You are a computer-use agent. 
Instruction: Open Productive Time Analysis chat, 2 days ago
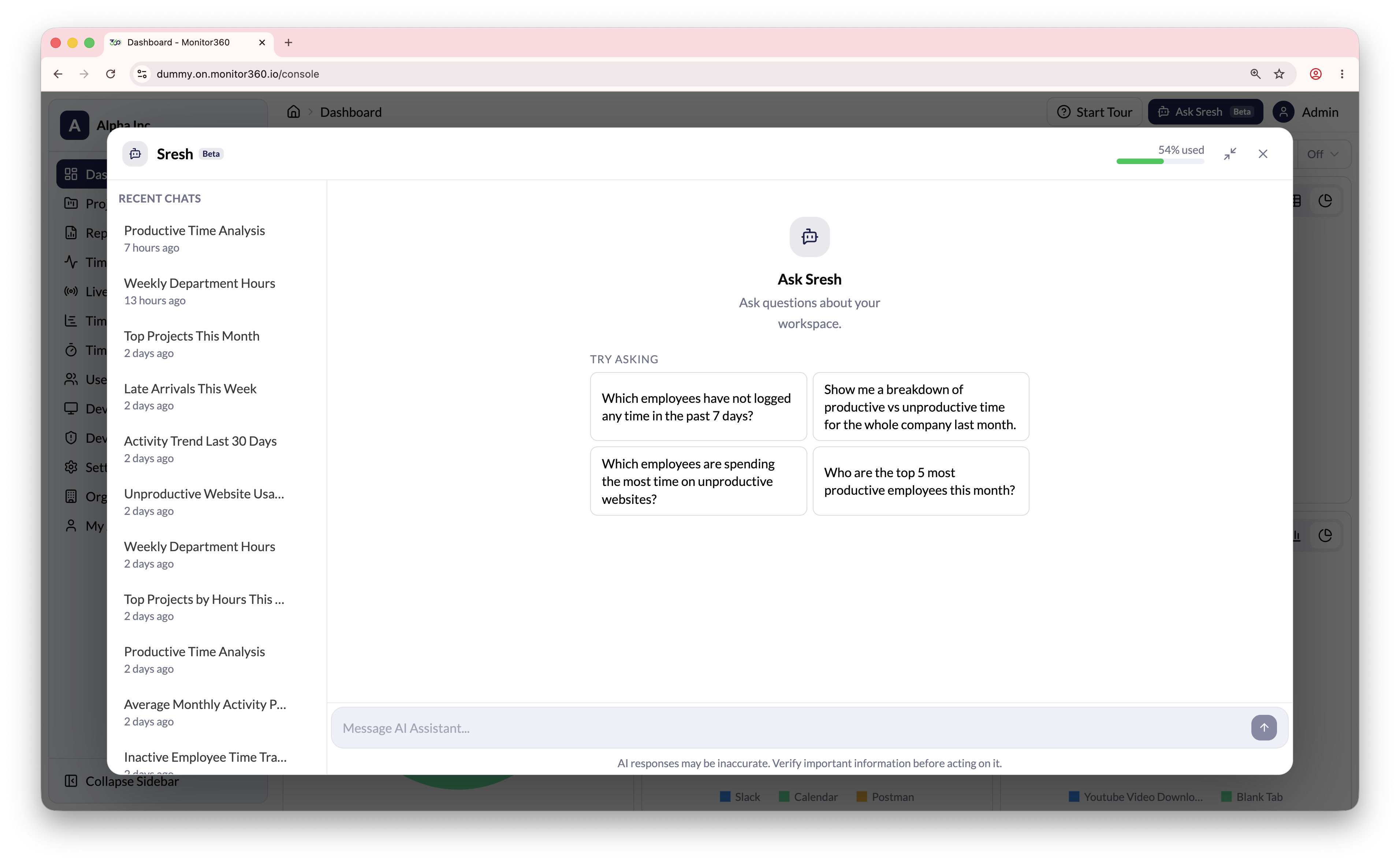pos(216,660)
